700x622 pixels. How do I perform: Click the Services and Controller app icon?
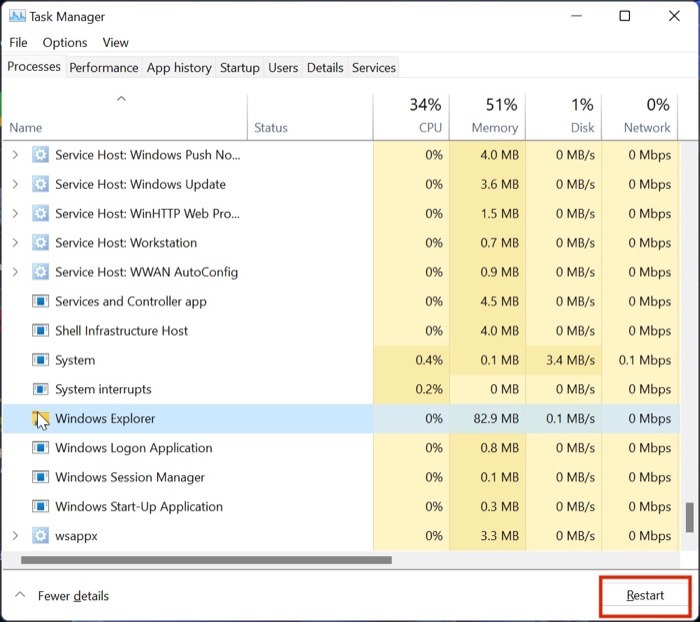point(40,301)
